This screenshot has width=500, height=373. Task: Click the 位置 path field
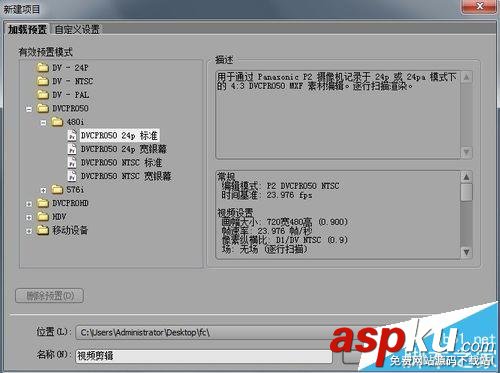click(x=203, y=332)
